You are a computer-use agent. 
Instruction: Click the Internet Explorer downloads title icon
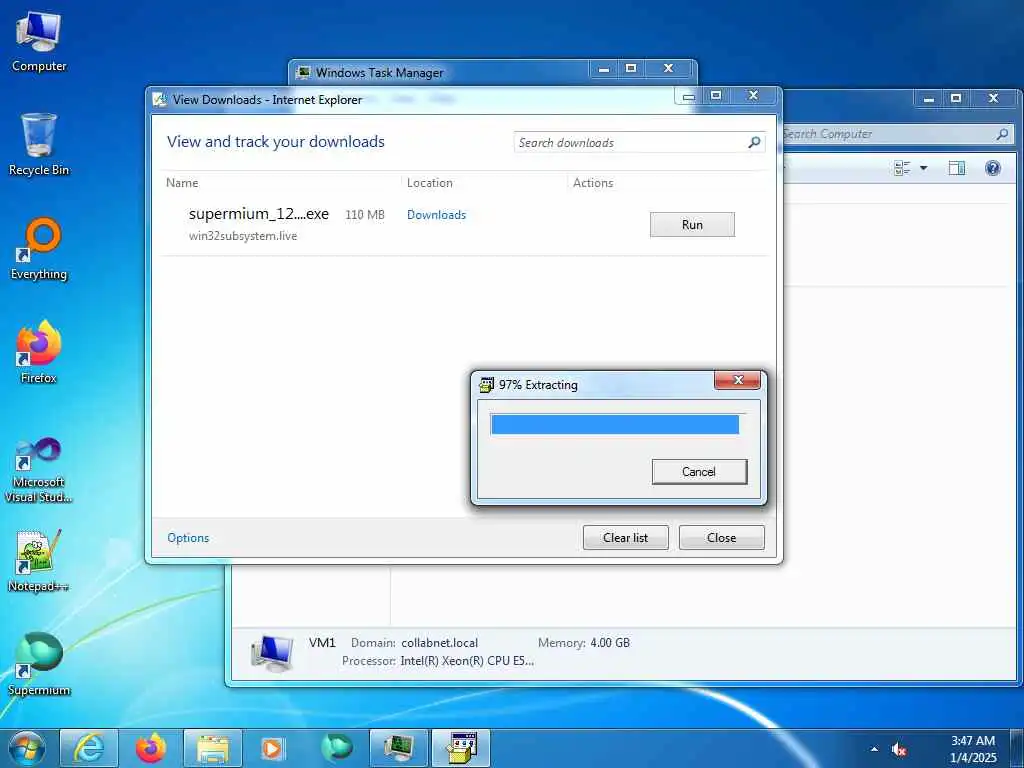(x=159, y=100)
